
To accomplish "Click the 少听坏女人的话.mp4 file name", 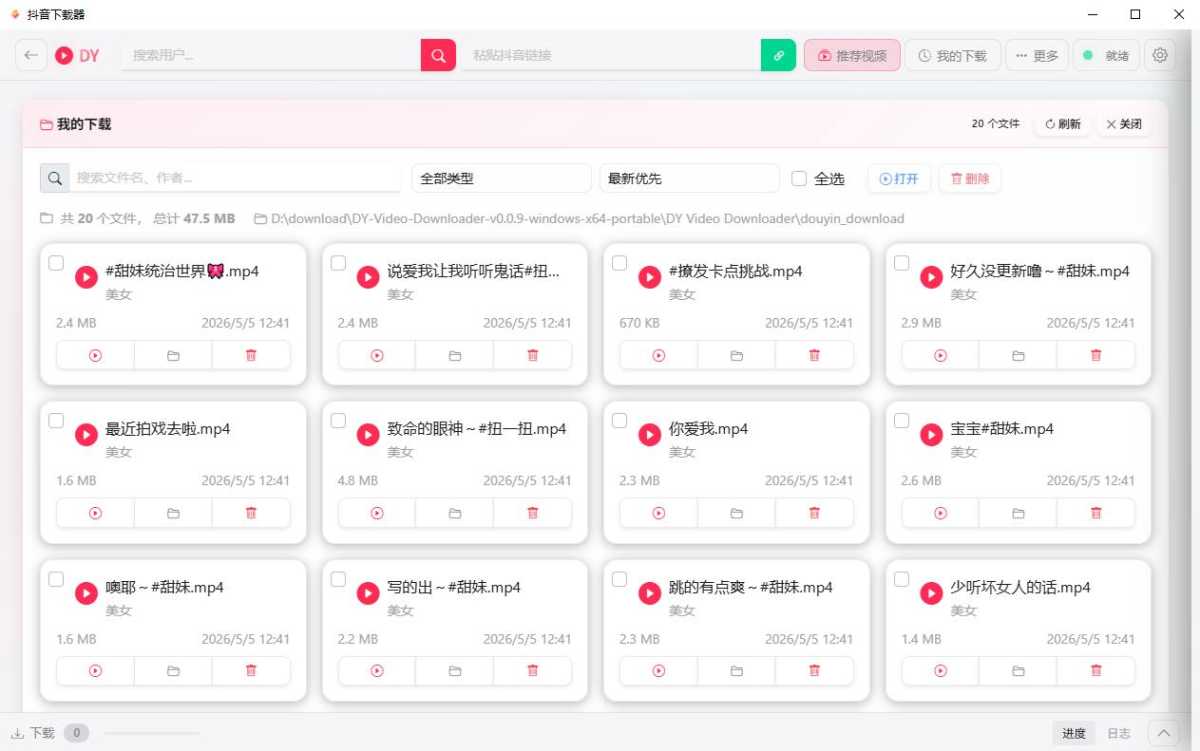I will click(1019, 587).
